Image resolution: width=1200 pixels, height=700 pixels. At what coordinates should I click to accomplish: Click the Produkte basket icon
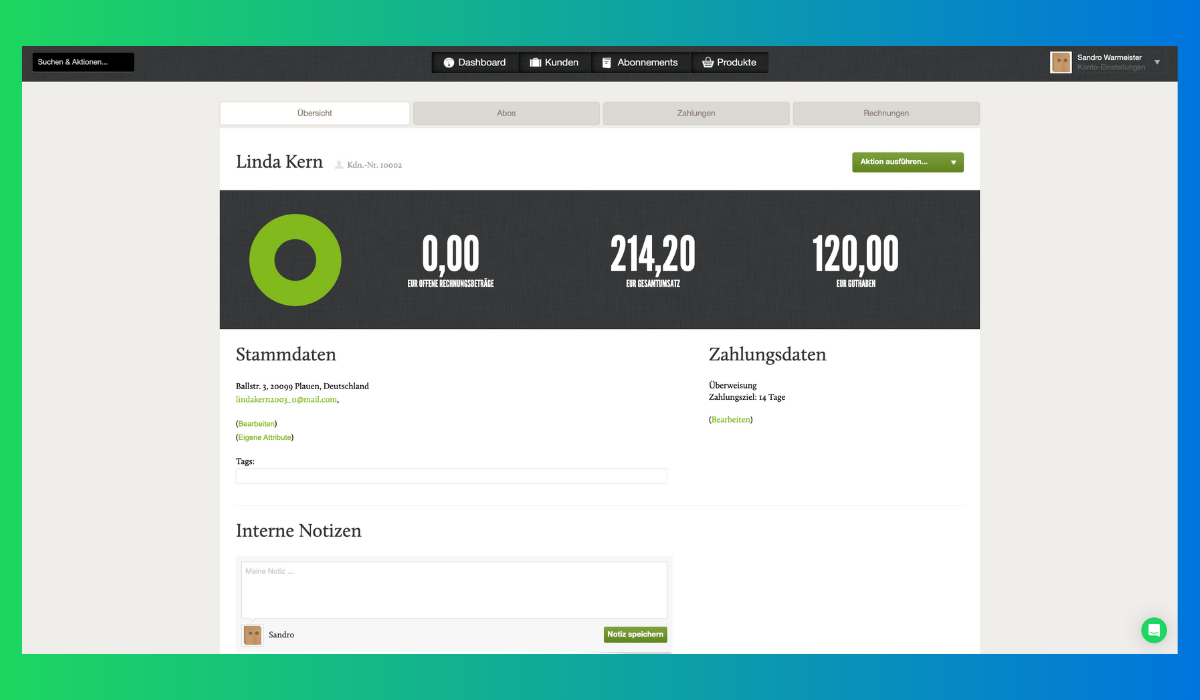click(708, 62)
